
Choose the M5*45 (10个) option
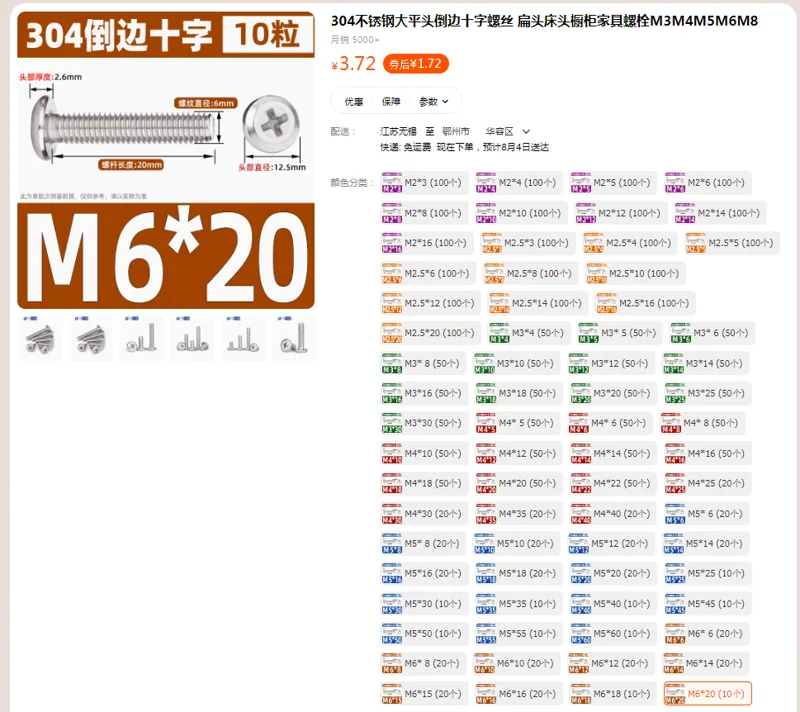tap(707, 603)
